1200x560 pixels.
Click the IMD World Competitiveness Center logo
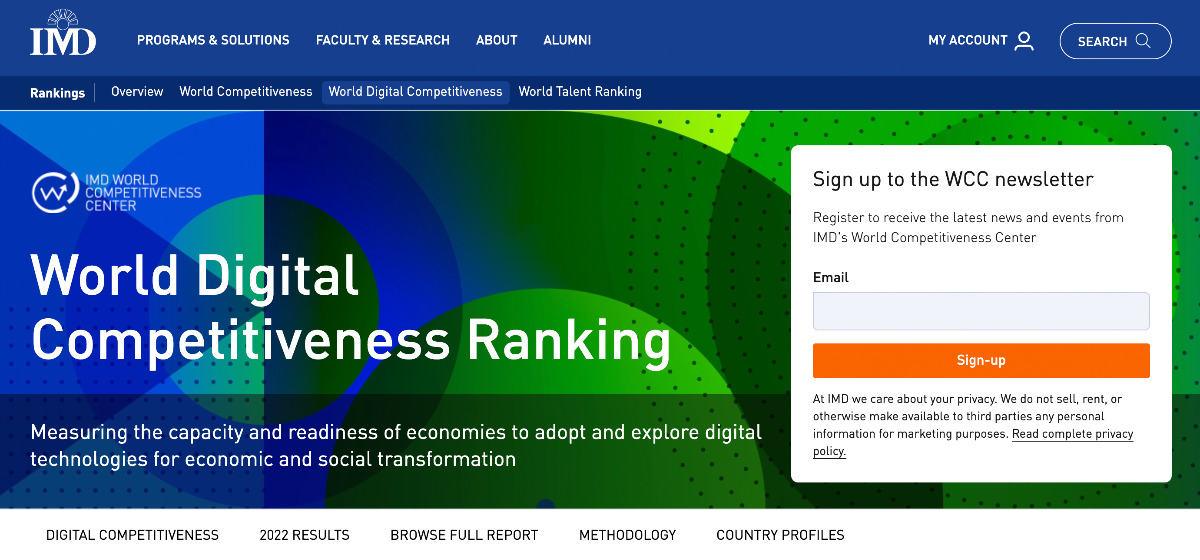[x=117, y=192]
